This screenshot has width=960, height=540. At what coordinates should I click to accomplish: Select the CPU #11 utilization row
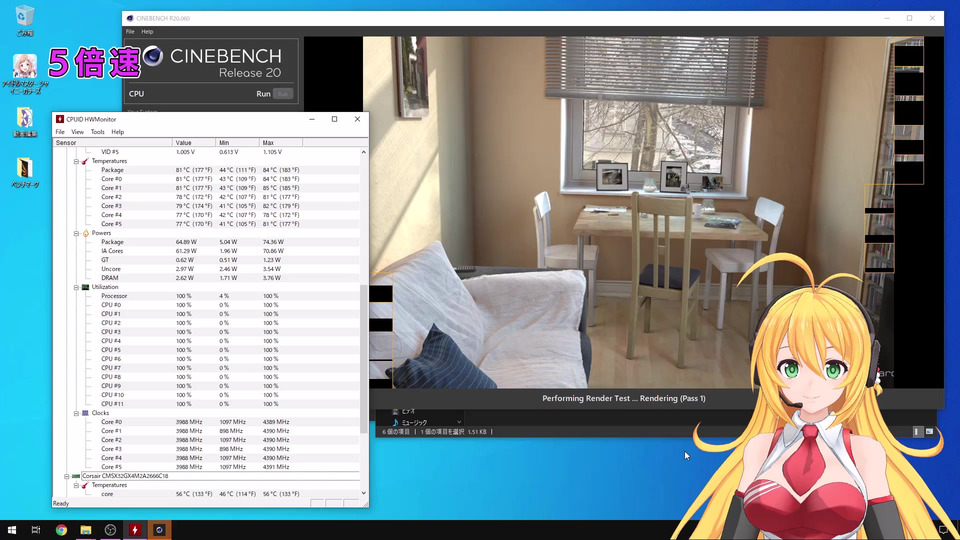click(x=206, y=404)
